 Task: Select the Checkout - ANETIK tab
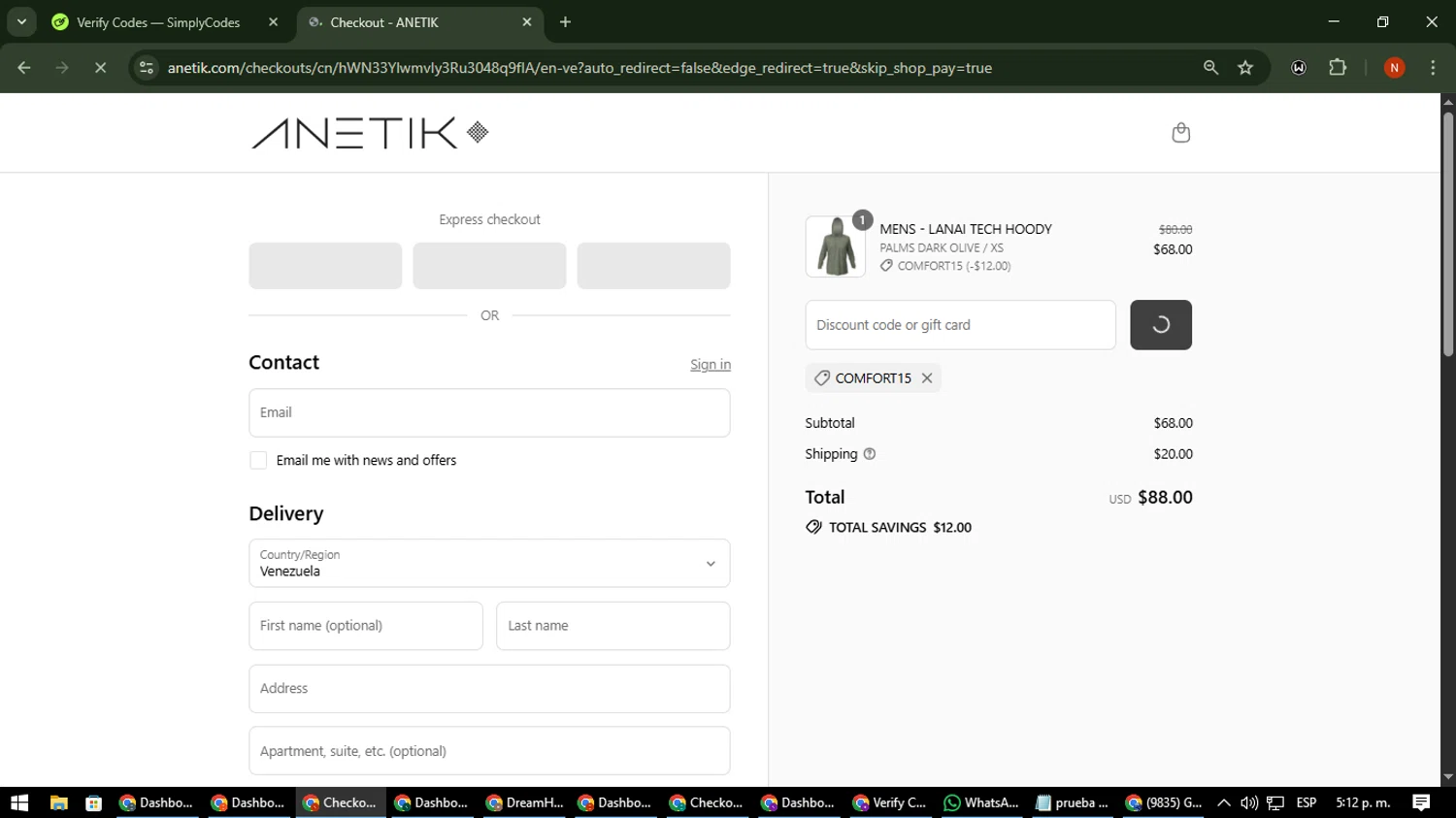tap(384, 22)
